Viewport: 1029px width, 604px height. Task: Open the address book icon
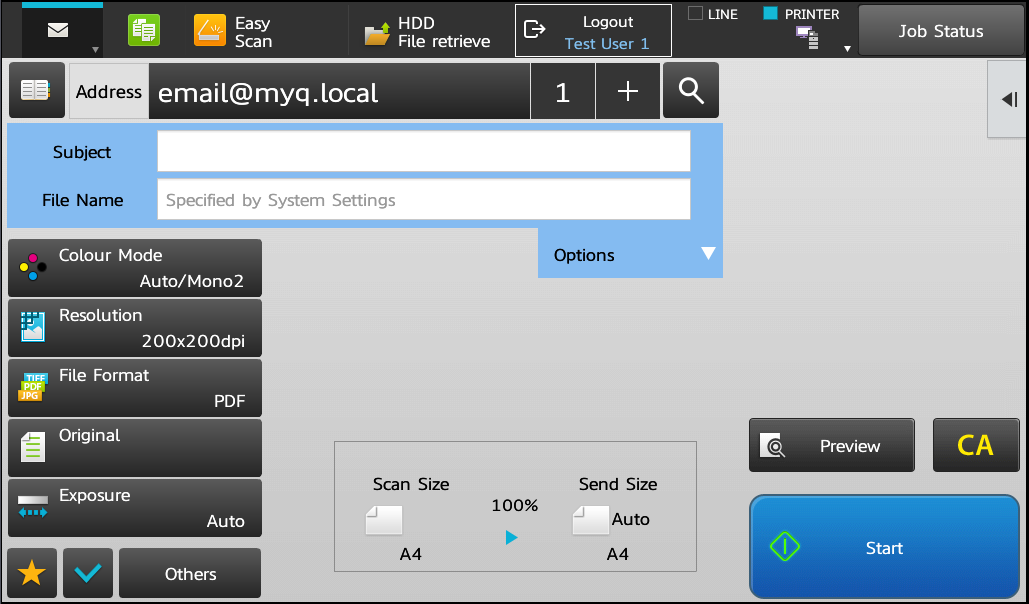pos(36,91)
